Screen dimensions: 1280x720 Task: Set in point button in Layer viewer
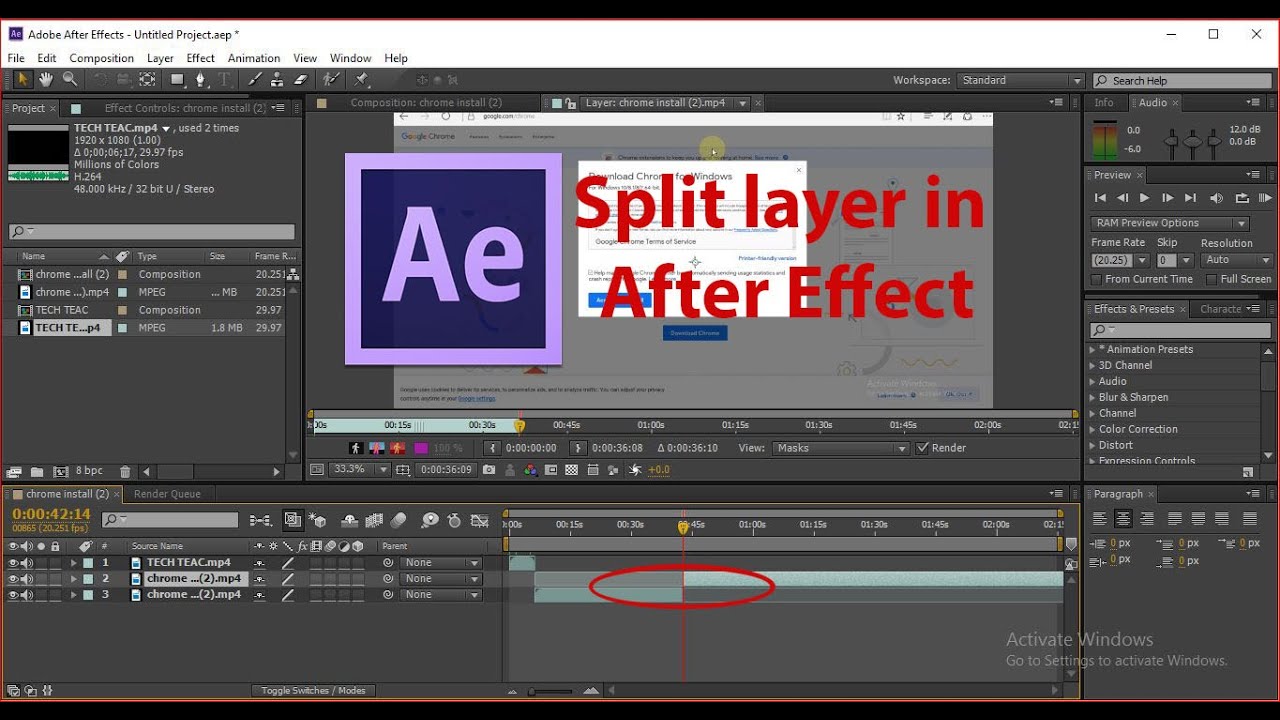(494, 448)
